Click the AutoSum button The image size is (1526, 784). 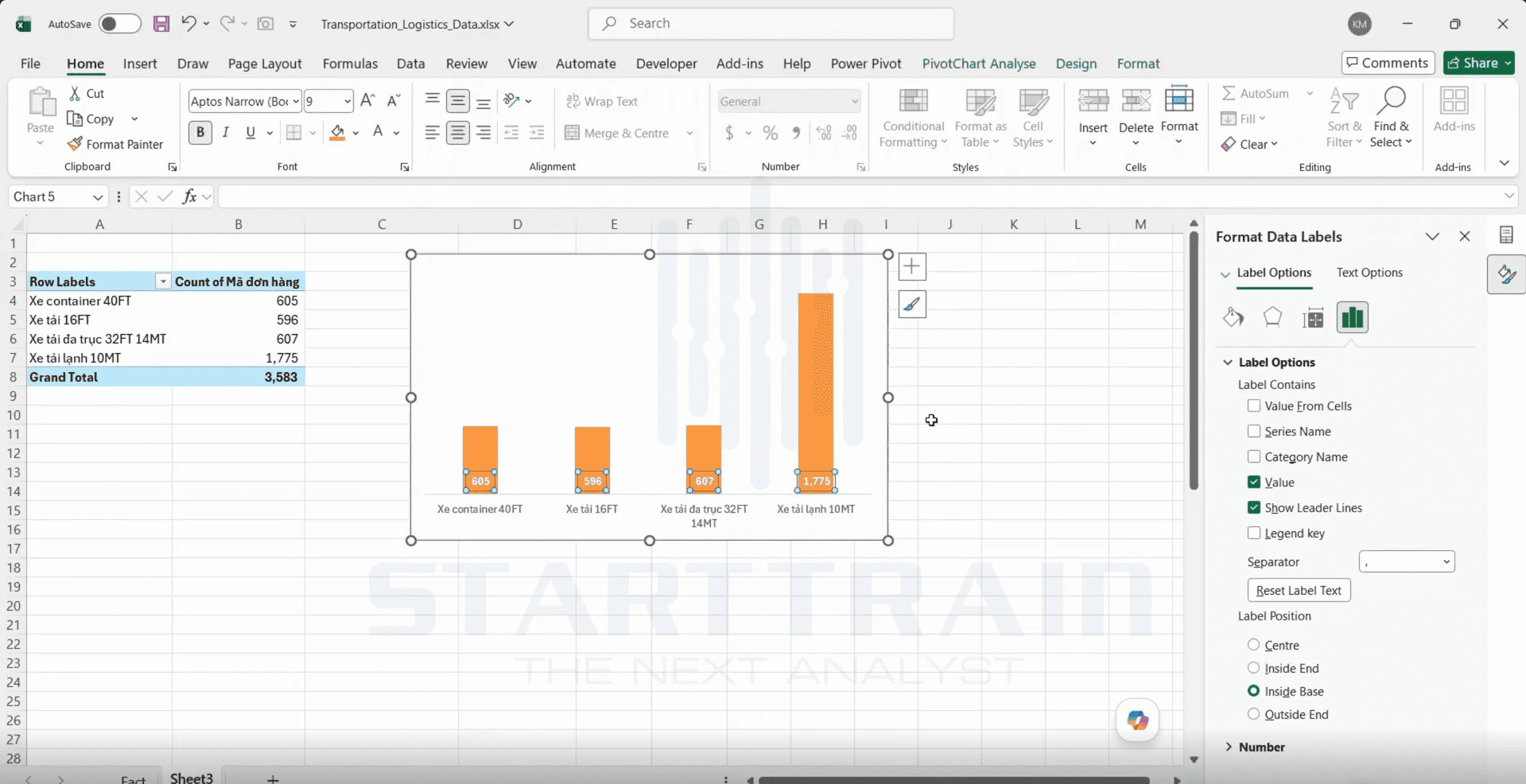1256,93
